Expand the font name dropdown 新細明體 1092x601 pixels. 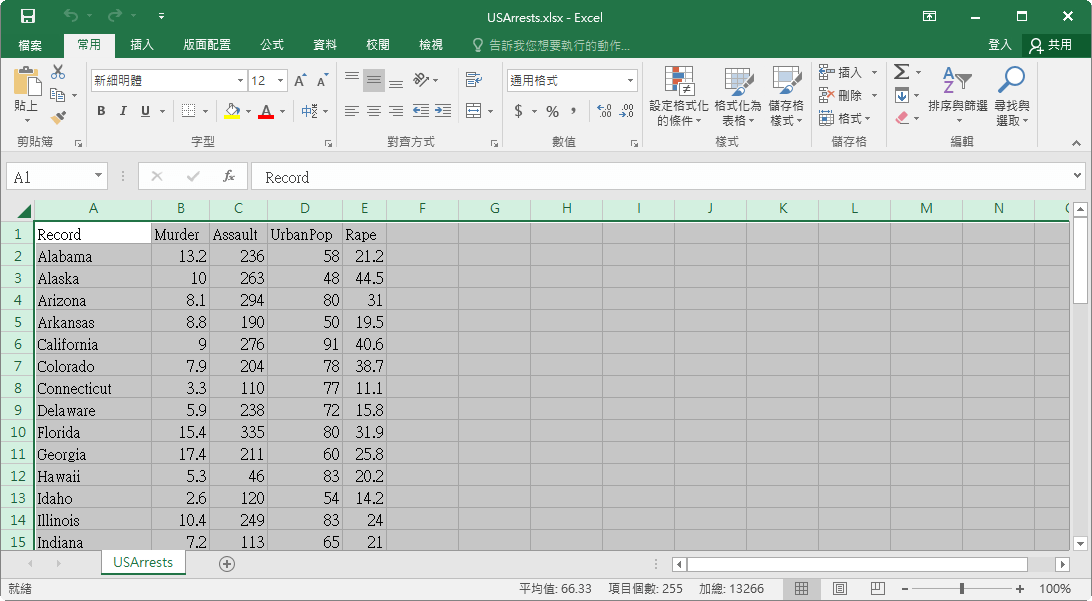tap(240, 81)
